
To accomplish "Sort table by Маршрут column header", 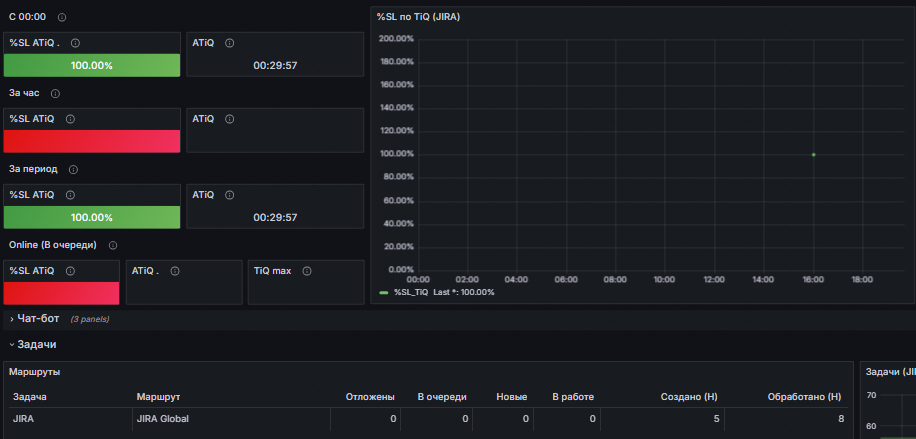I will click(158, 397).
